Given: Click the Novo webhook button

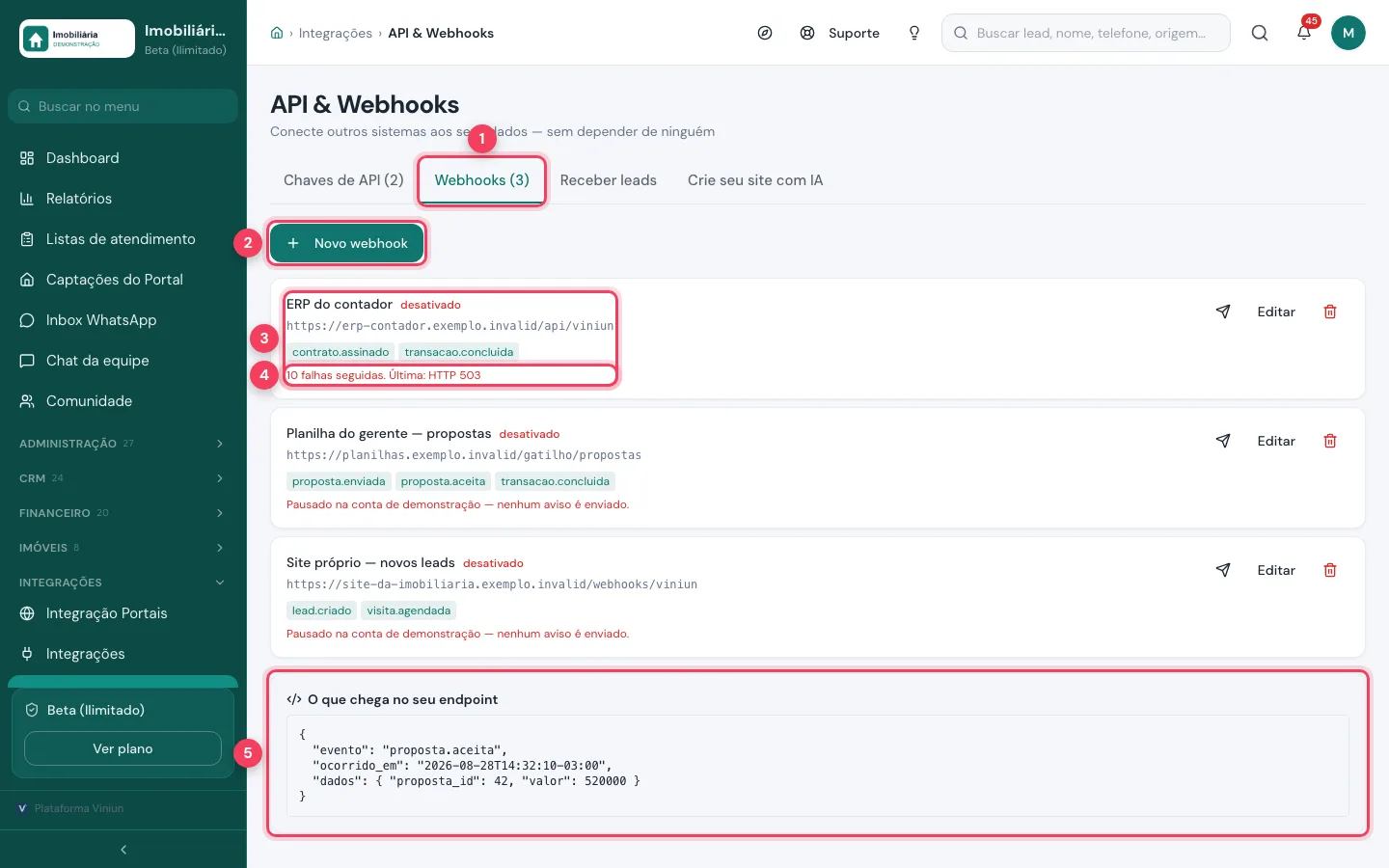Looking at the screenshot, I should coord(347,243).
